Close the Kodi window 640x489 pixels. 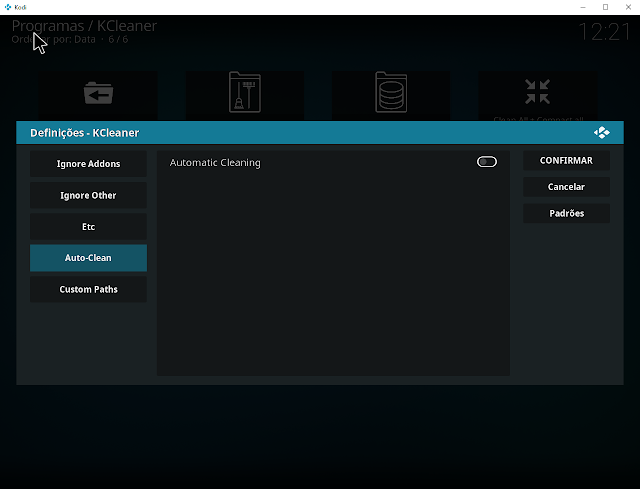pyautogui.click(x=629, y=7)
